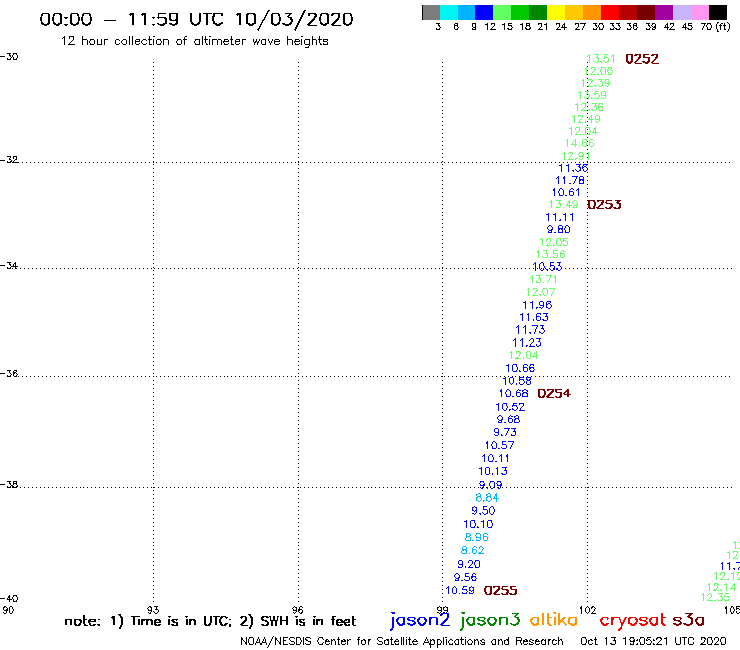Image resolution: width=740 pixels, height=650 pixels.
Task: Click the wave height value 8.62
Action: pos(472,550)
